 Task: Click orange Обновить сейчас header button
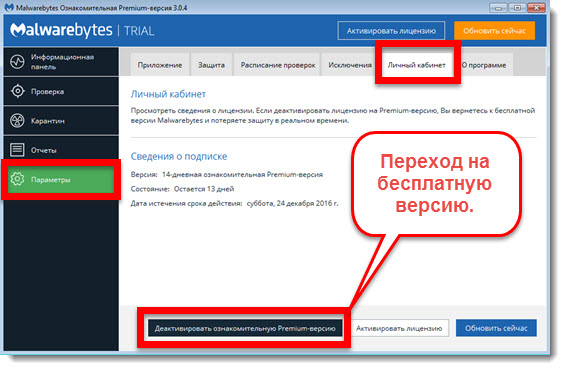pyautogui.click(x=494, y=31)
